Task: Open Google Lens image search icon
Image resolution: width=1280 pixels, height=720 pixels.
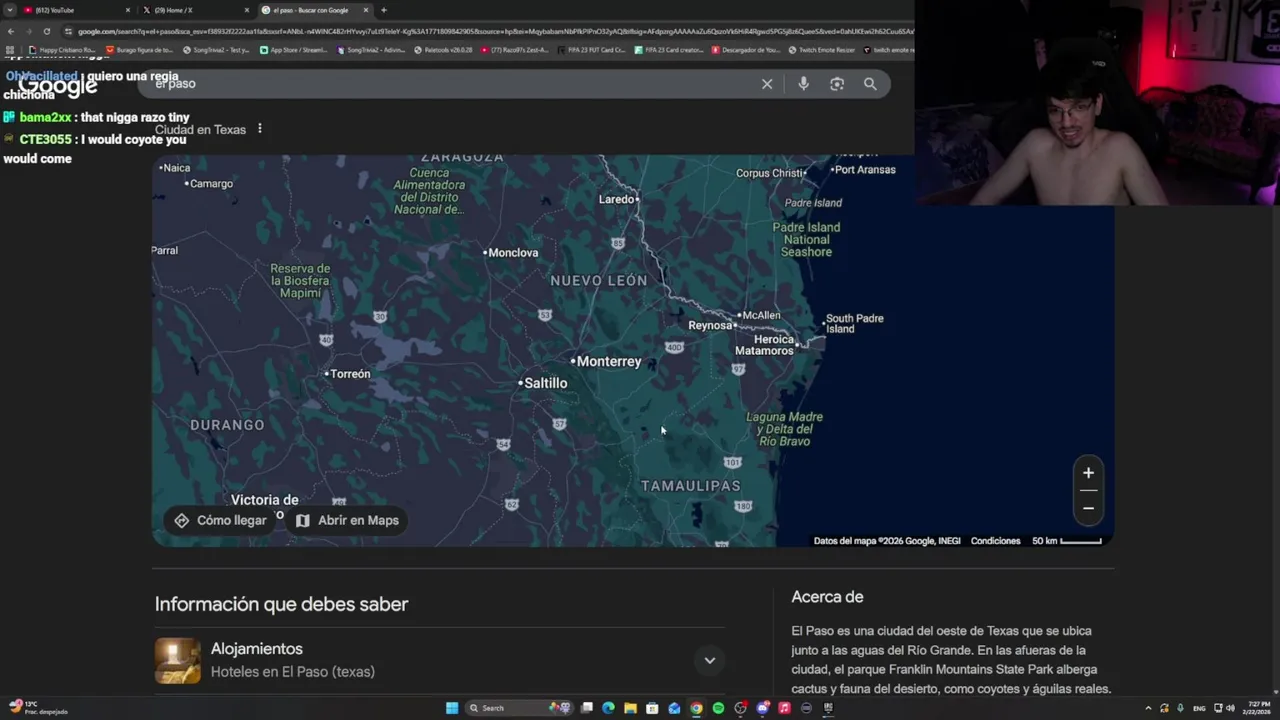Action: tap(837, 84)
